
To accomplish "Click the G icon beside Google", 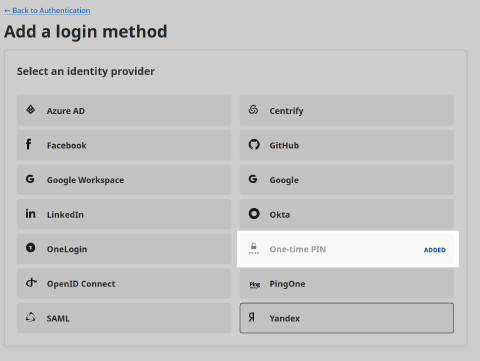I will [253, 179].
